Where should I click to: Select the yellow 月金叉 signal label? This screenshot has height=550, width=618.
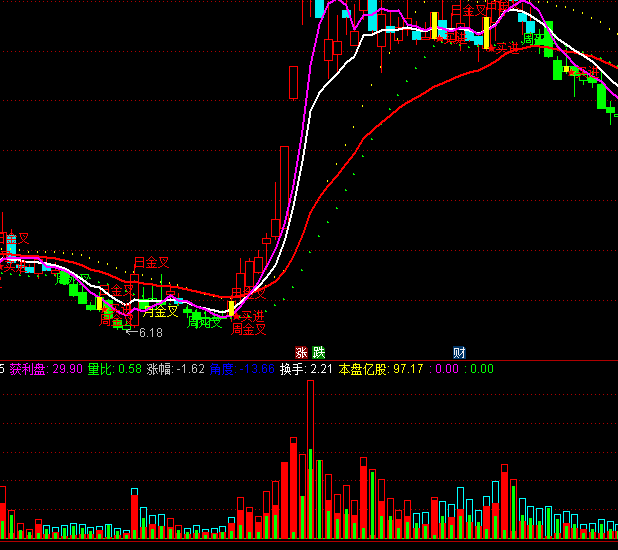160,312
